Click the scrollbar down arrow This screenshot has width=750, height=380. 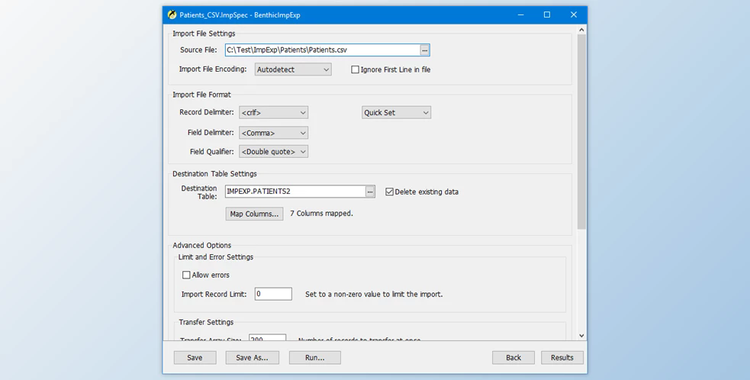(582, 335)
